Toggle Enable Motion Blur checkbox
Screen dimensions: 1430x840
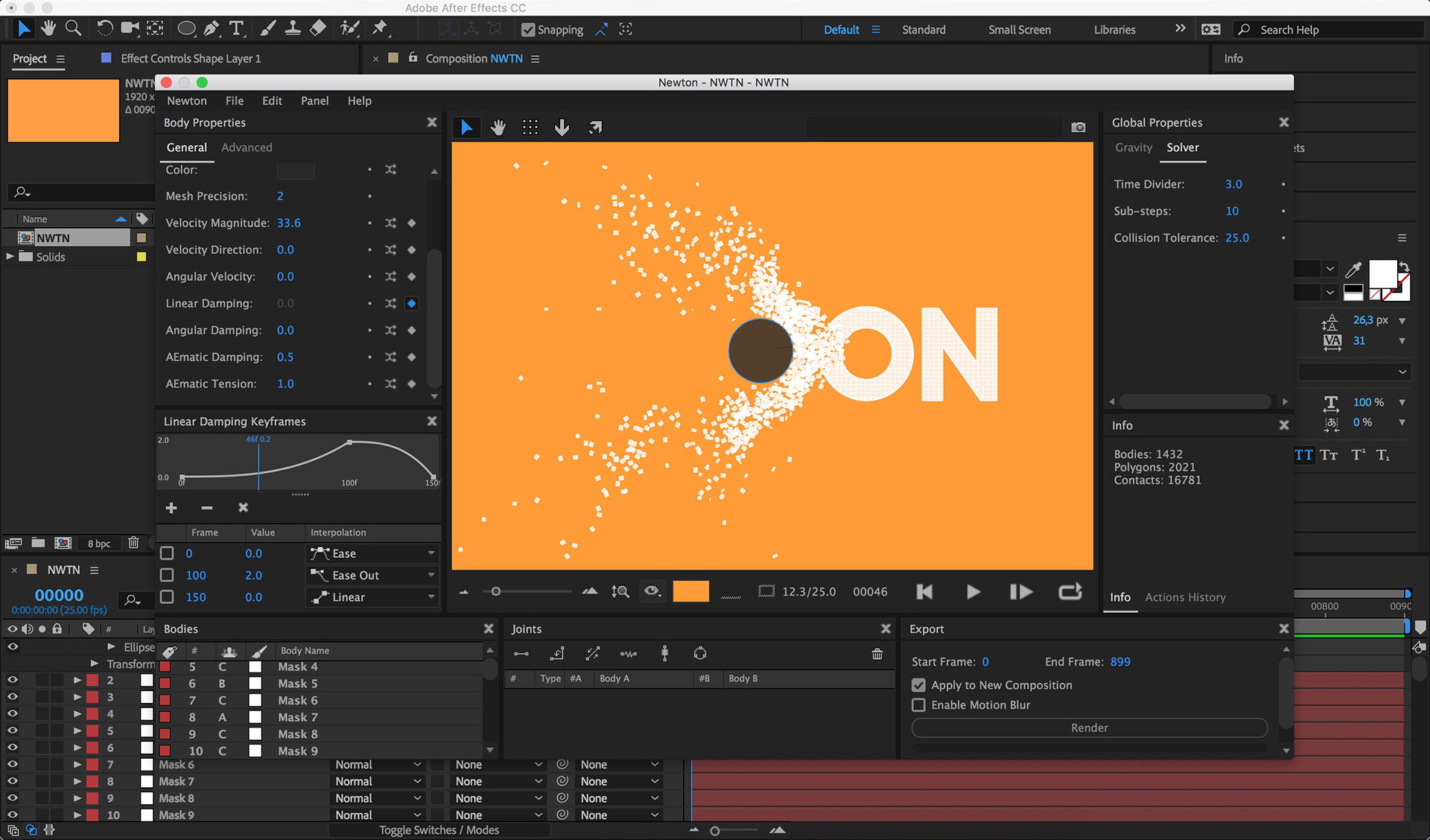point(917,705)
